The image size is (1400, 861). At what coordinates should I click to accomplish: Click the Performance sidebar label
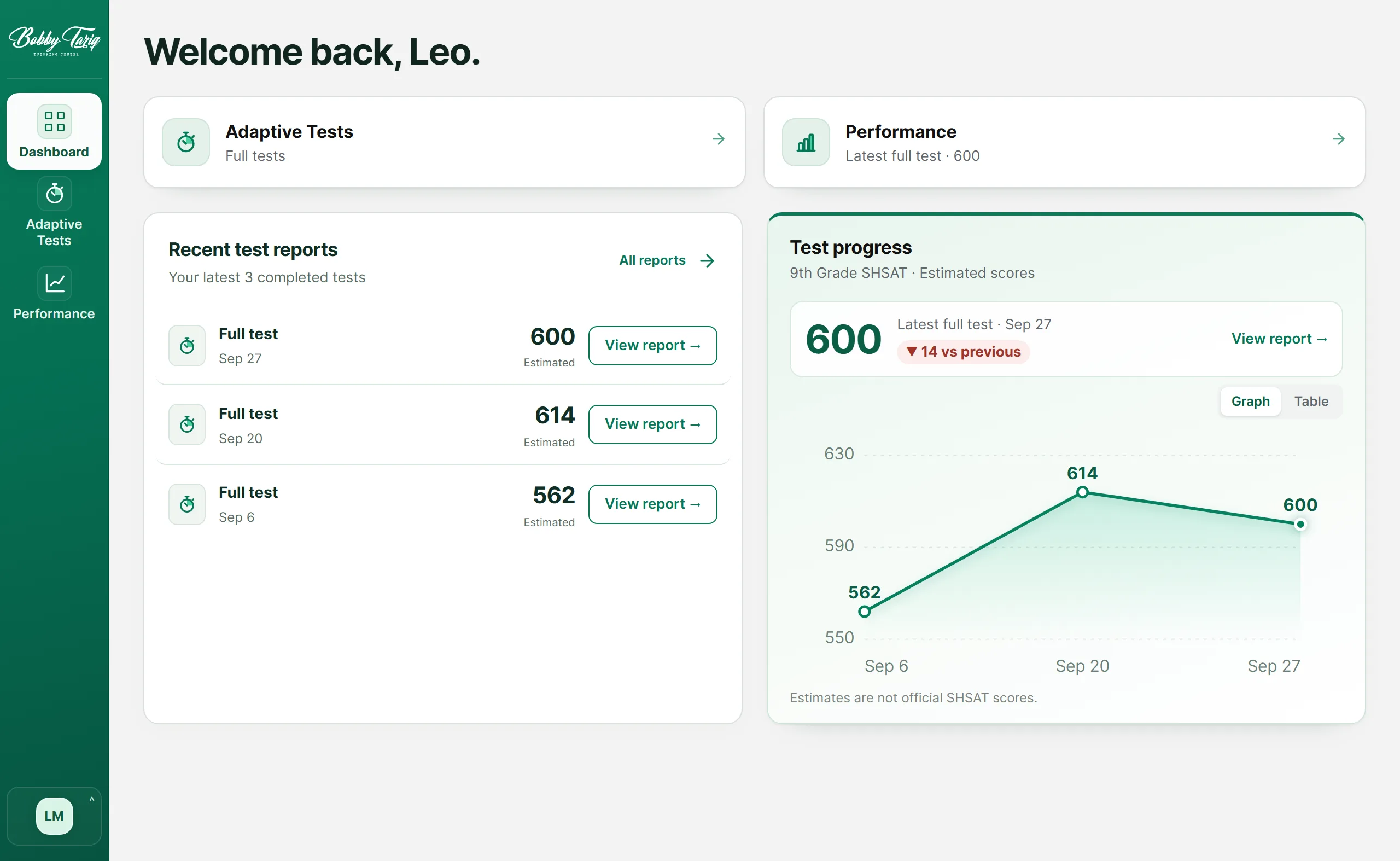[54, 314]
